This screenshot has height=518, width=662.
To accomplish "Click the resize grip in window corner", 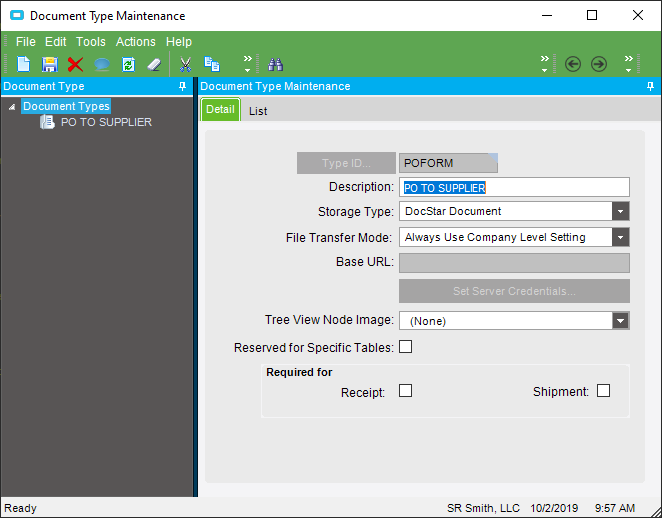I will click(655, 511).
